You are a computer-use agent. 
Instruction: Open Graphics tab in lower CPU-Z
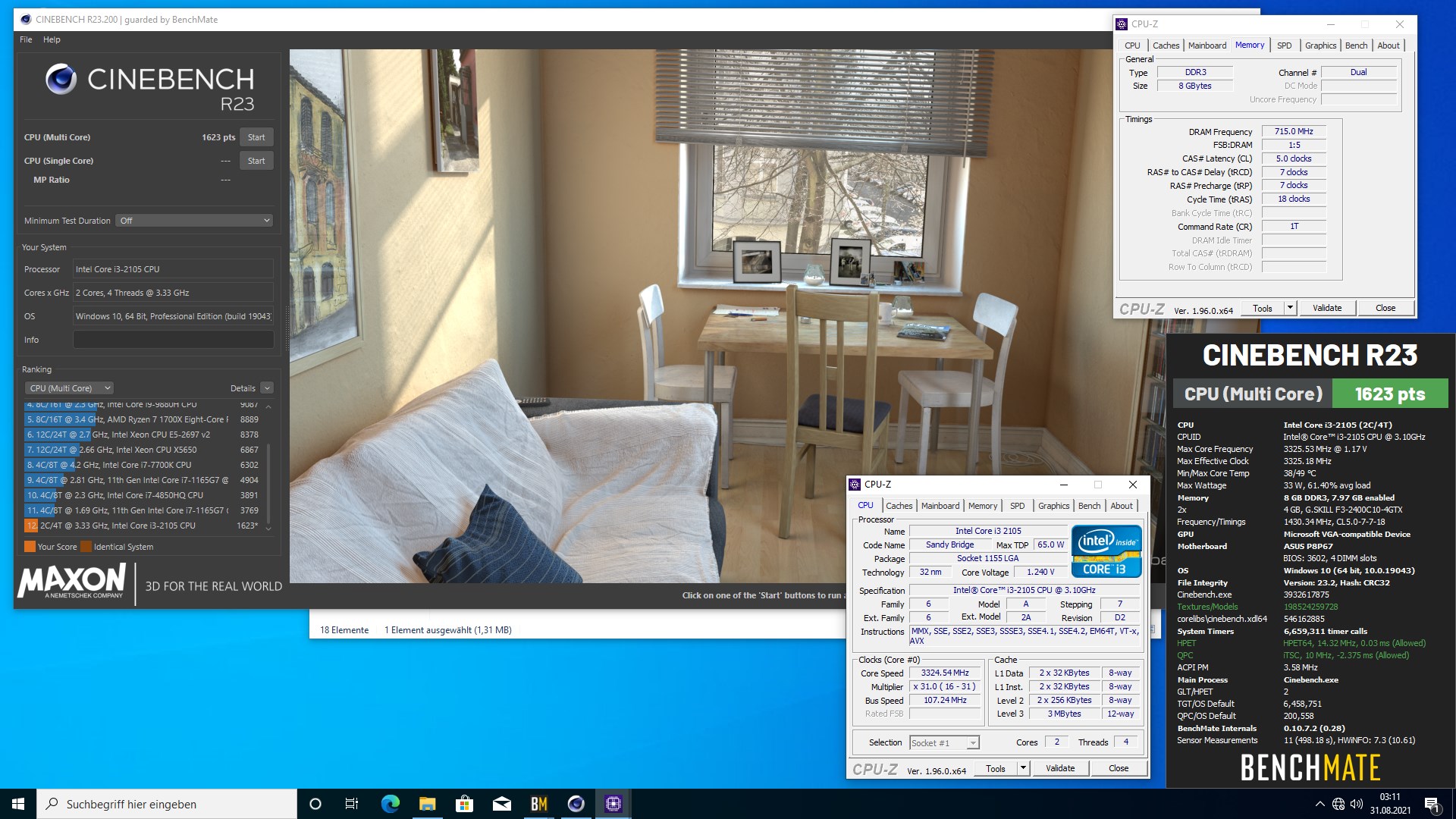(1053, 506)
